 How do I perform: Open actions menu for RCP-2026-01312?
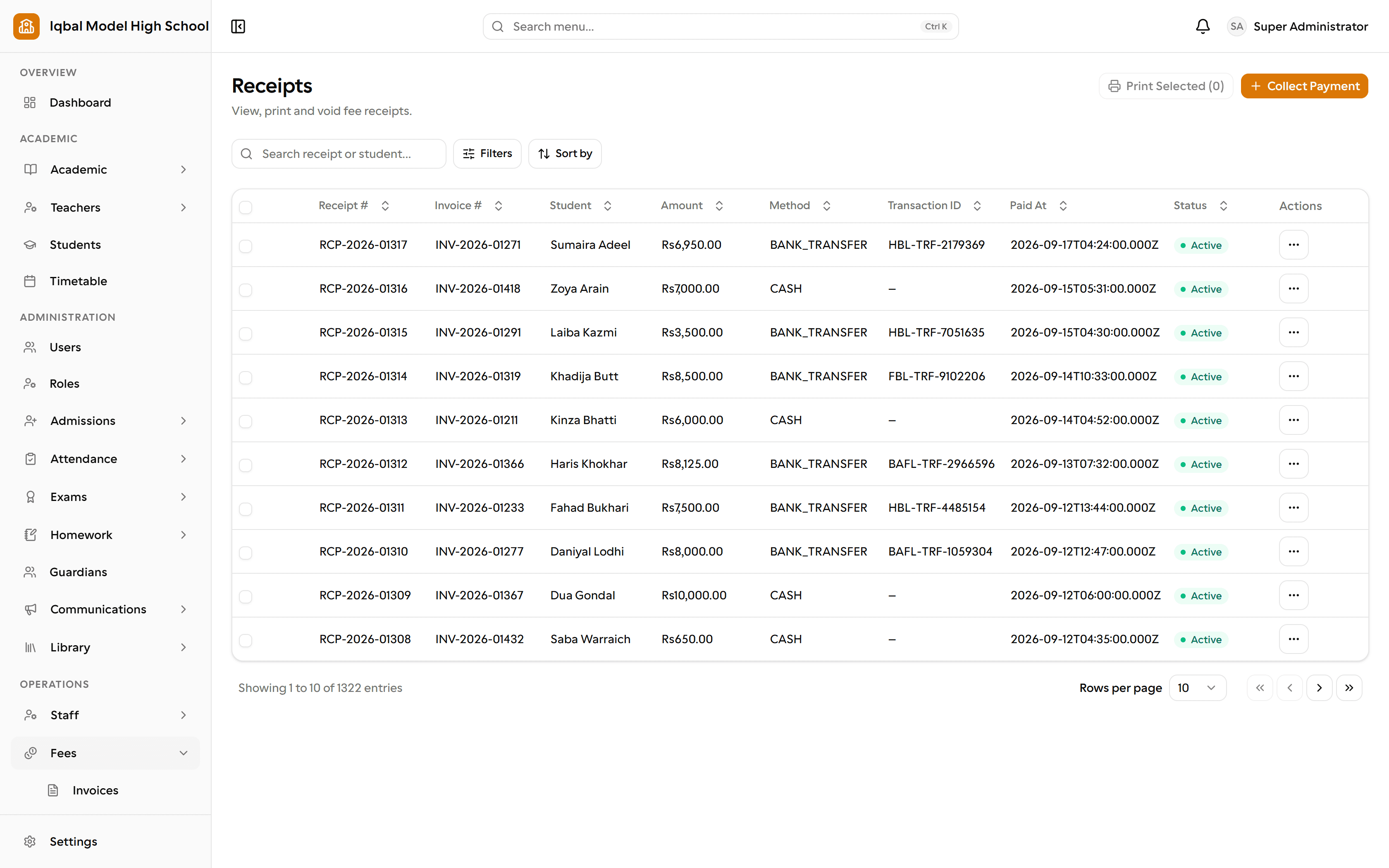[x=1293, y=464]
